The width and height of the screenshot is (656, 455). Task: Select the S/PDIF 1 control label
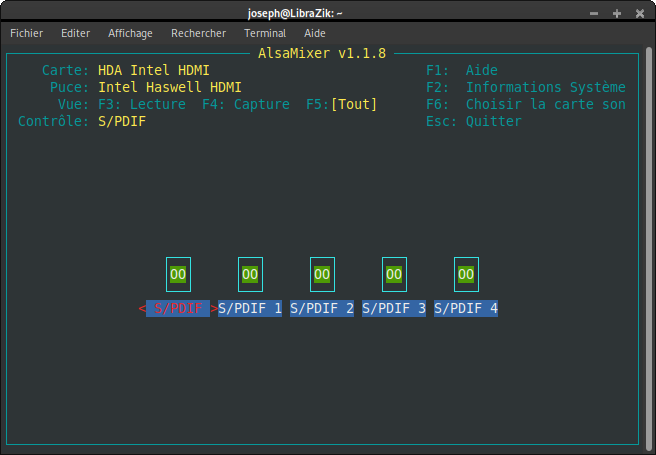tap(250, 309)
